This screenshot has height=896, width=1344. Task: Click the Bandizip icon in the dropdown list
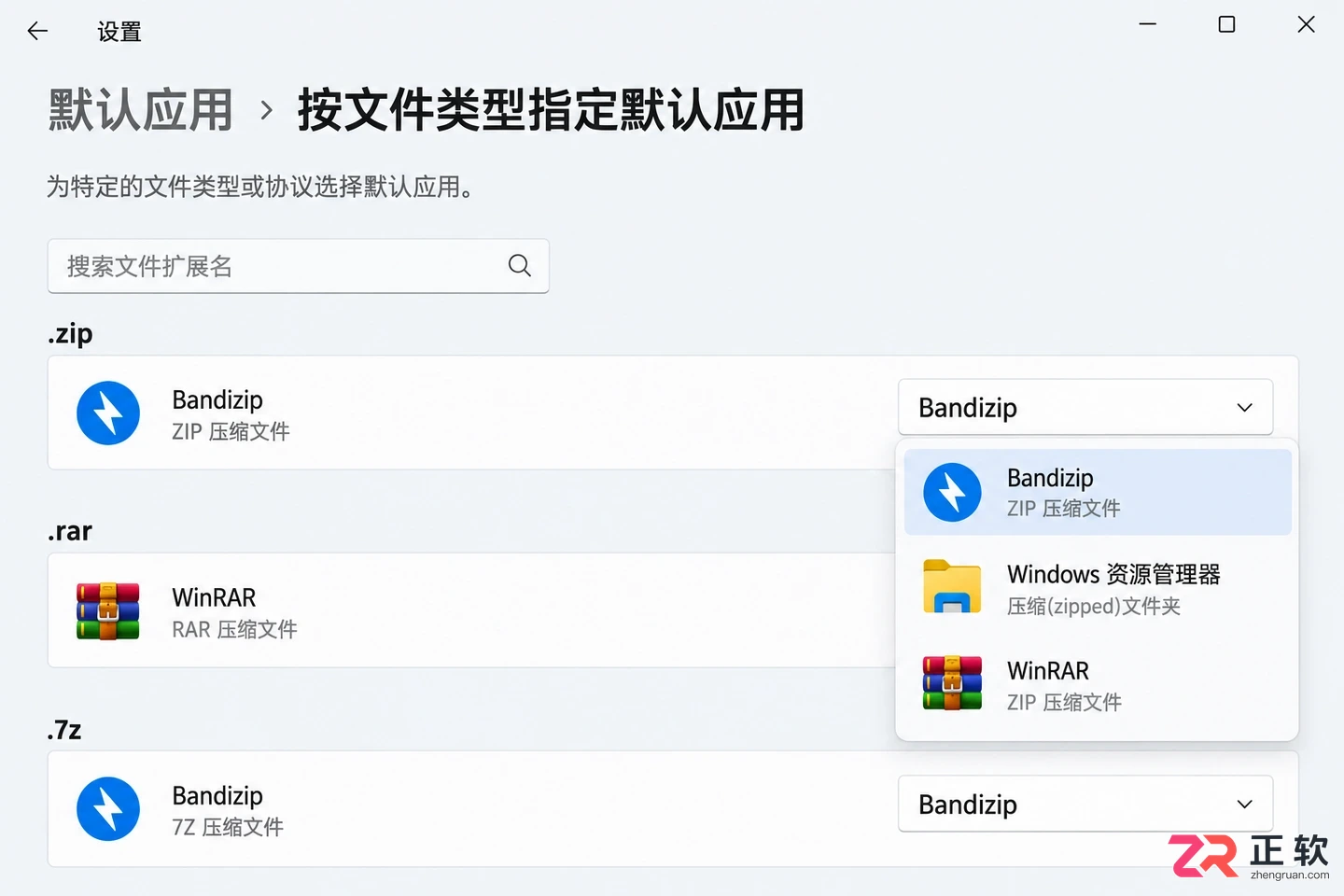coord(952,492)
